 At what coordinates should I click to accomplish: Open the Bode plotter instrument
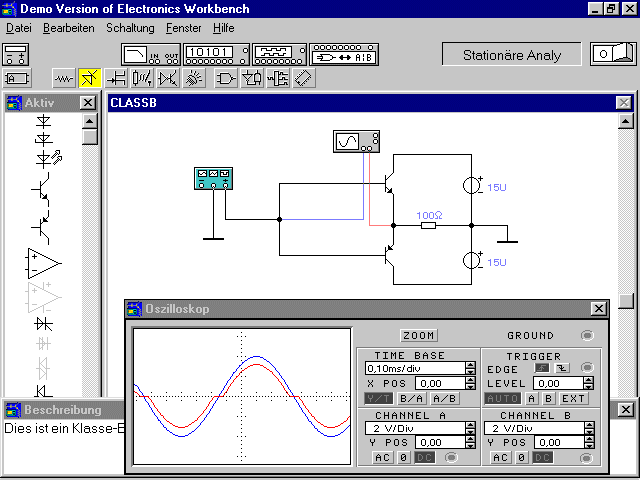tap(149, 53)
